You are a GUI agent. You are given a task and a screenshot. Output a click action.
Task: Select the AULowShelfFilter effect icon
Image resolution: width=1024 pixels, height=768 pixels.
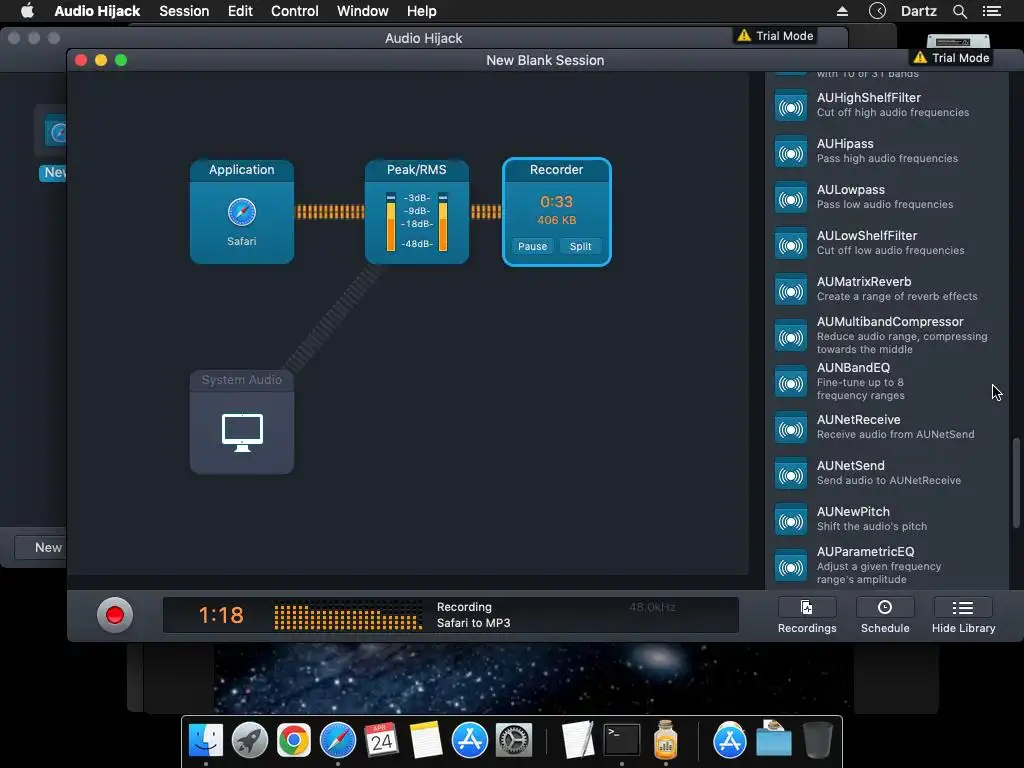pyautogui.click(x=791, y=245)
